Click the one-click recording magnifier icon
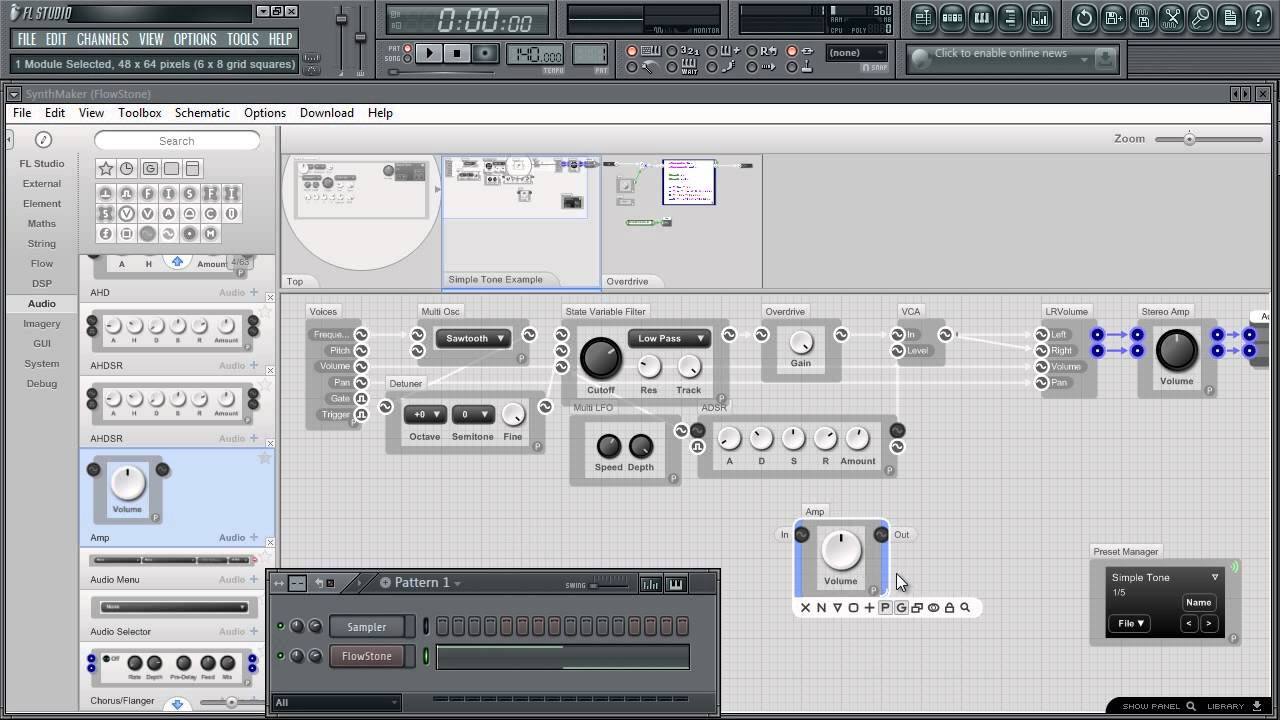 coord(1201,17)
